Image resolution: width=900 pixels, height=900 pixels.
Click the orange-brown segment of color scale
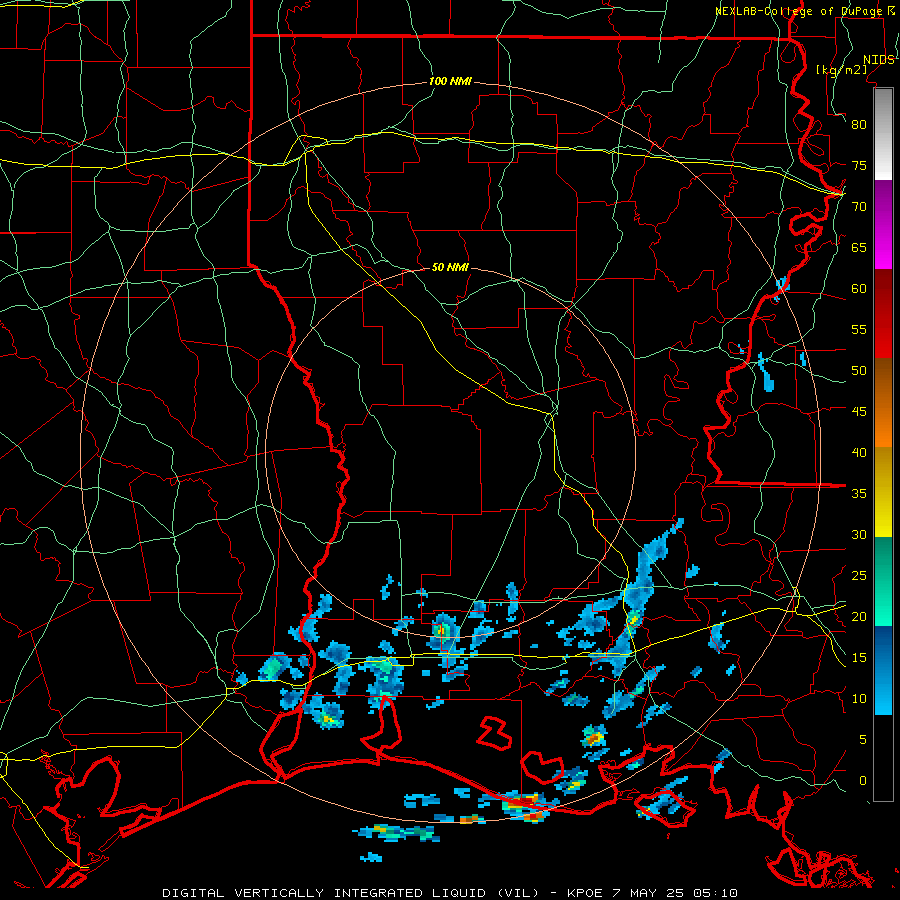tap(883, 402)
